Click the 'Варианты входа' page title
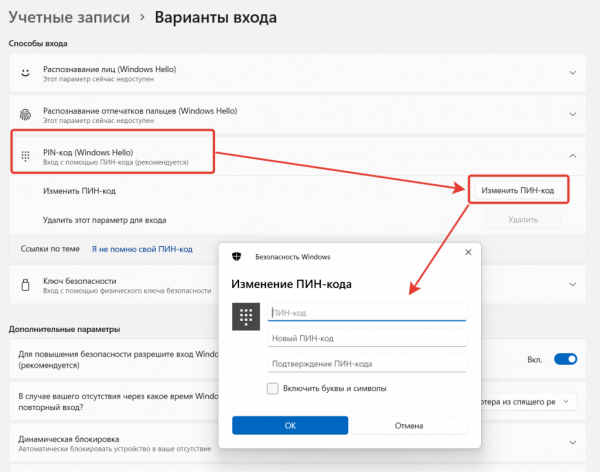This screenshot has width=600, height=472. click(215, 18)
